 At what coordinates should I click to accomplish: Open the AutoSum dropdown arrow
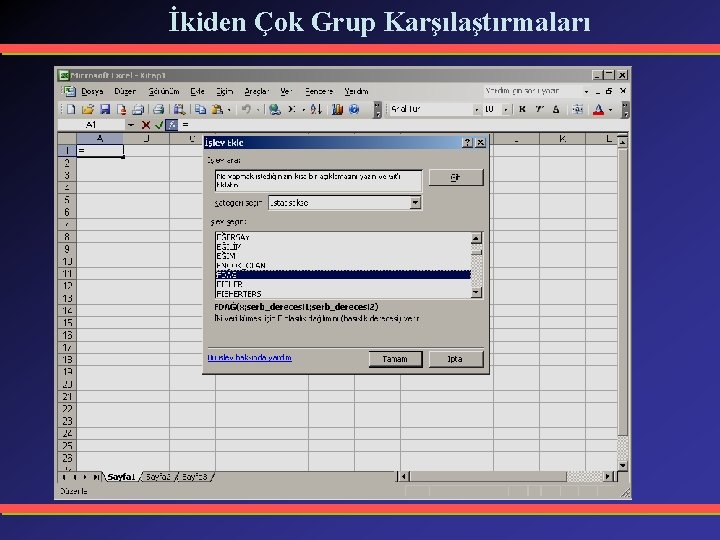point(303,110)
